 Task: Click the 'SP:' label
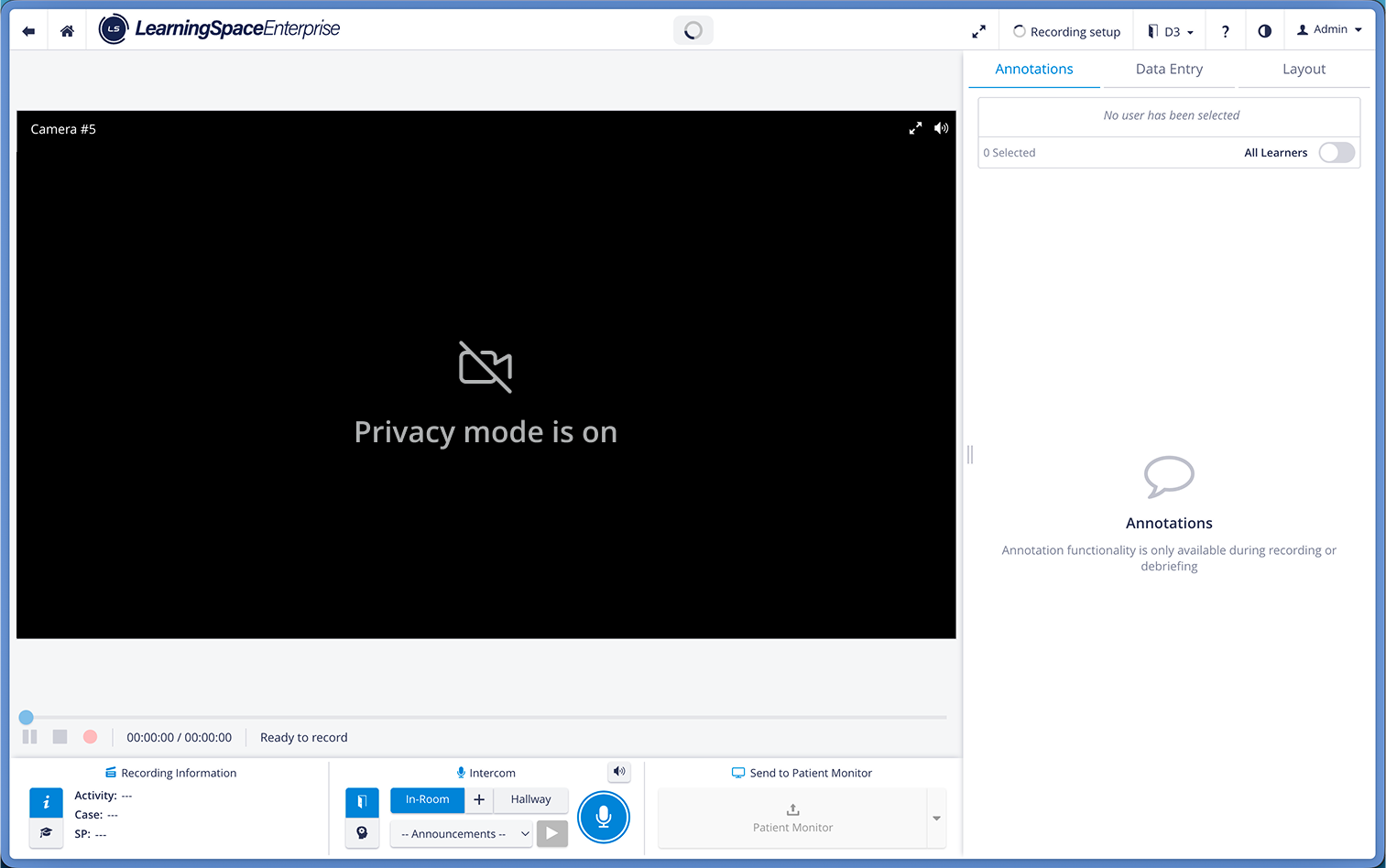coord(82,834)
